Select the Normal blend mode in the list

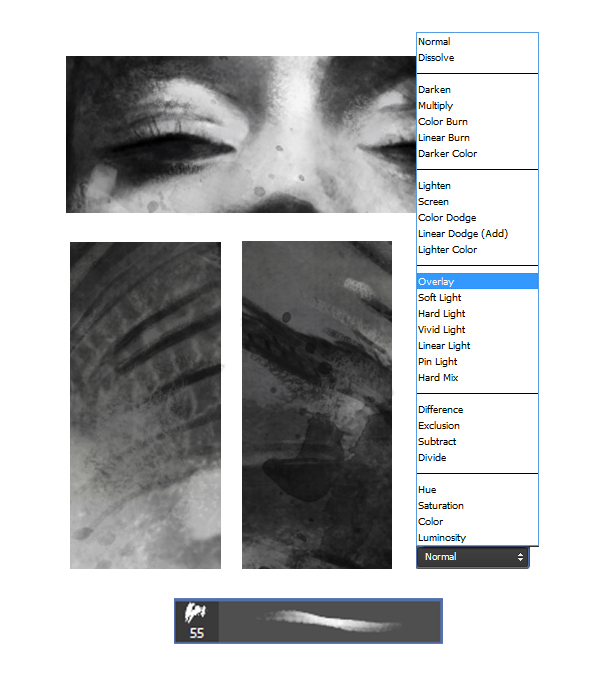477,42
